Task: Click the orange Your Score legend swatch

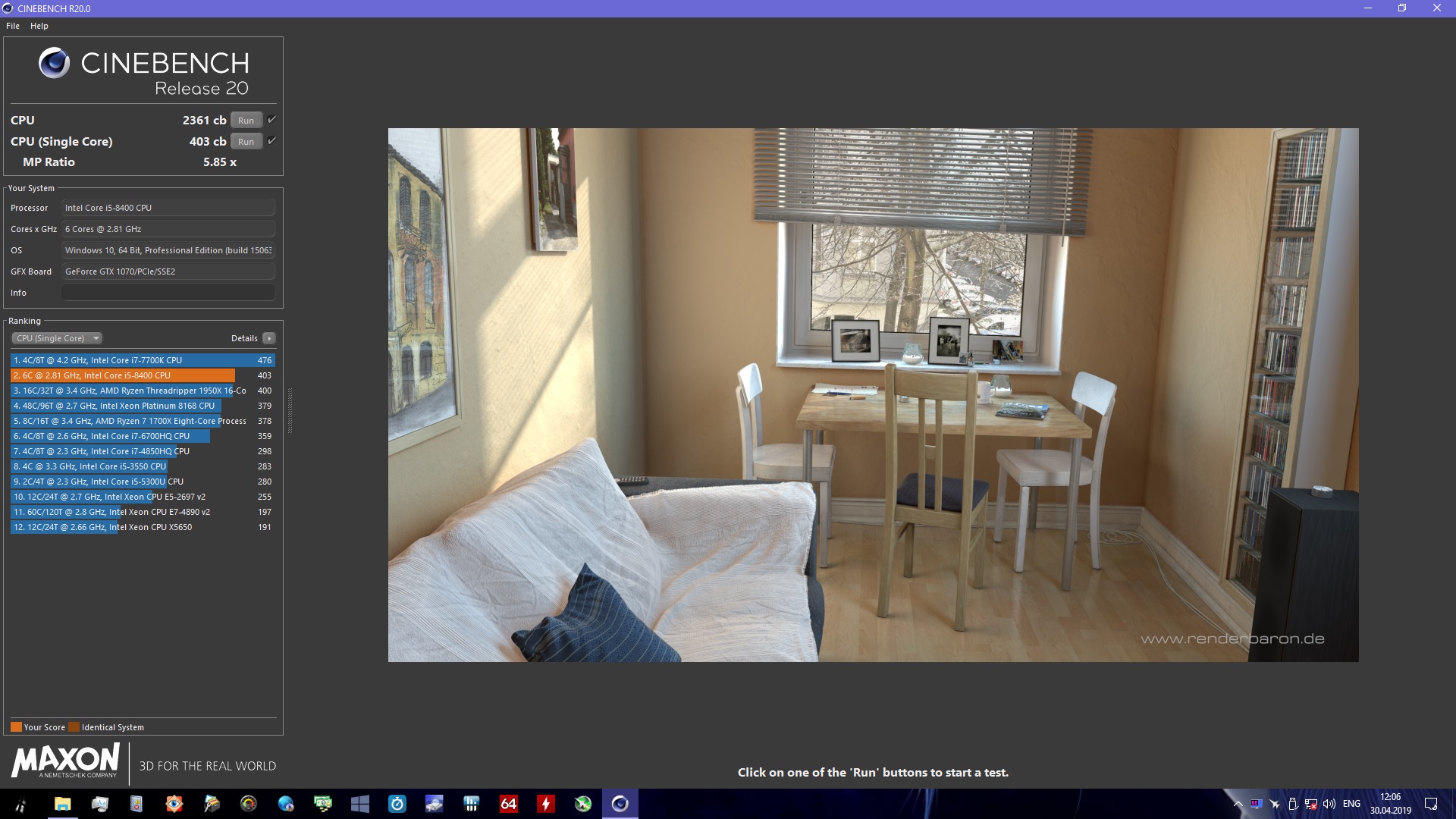Action: pyautogui.click(x=16, y=727)
